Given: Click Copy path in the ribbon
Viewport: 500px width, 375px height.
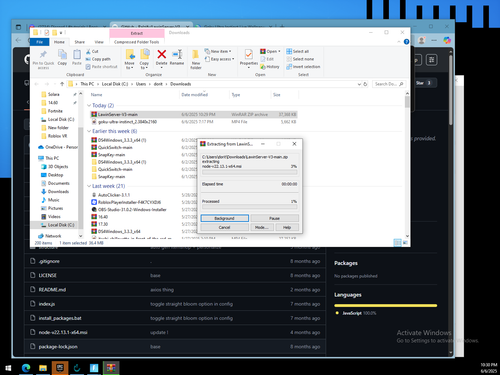Looking at the screenshot, I should (98, 59).
